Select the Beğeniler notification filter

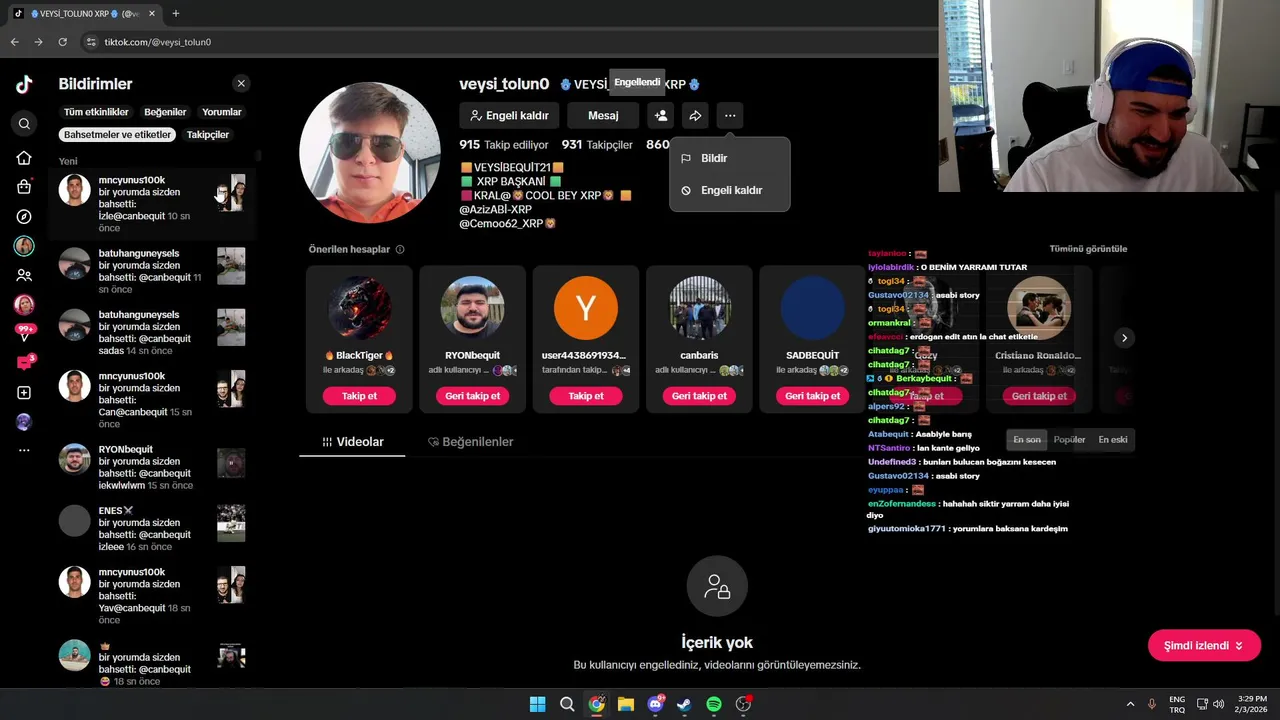[165, 112]
